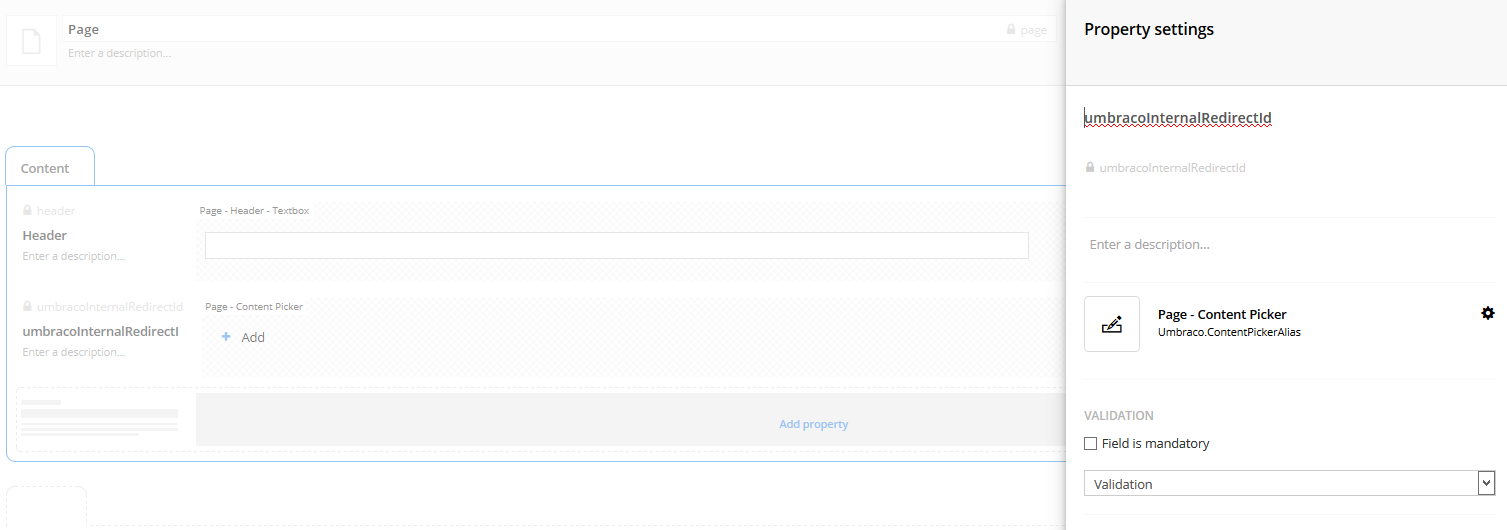This screenshot has height=530, width=1507.
Task: Enable the Field is mandatory checkbox
Action: pos(1091,443)
